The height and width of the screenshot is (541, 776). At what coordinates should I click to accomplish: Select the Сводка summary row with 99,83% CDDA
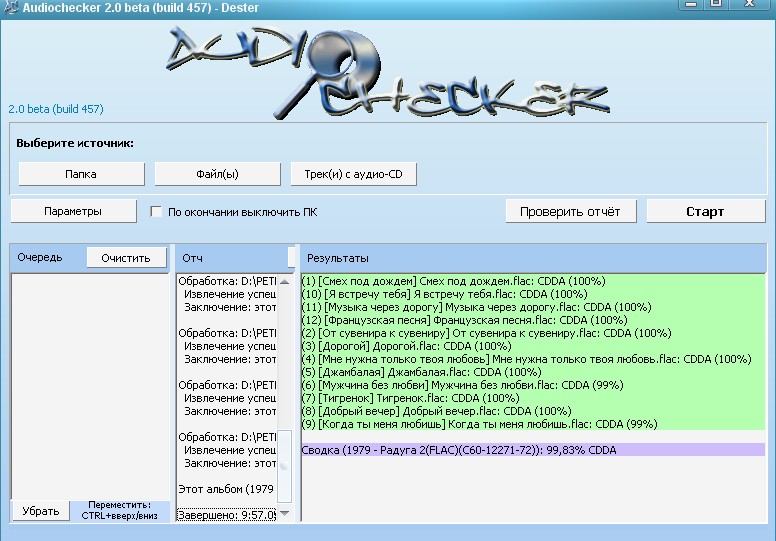point(460,450)
